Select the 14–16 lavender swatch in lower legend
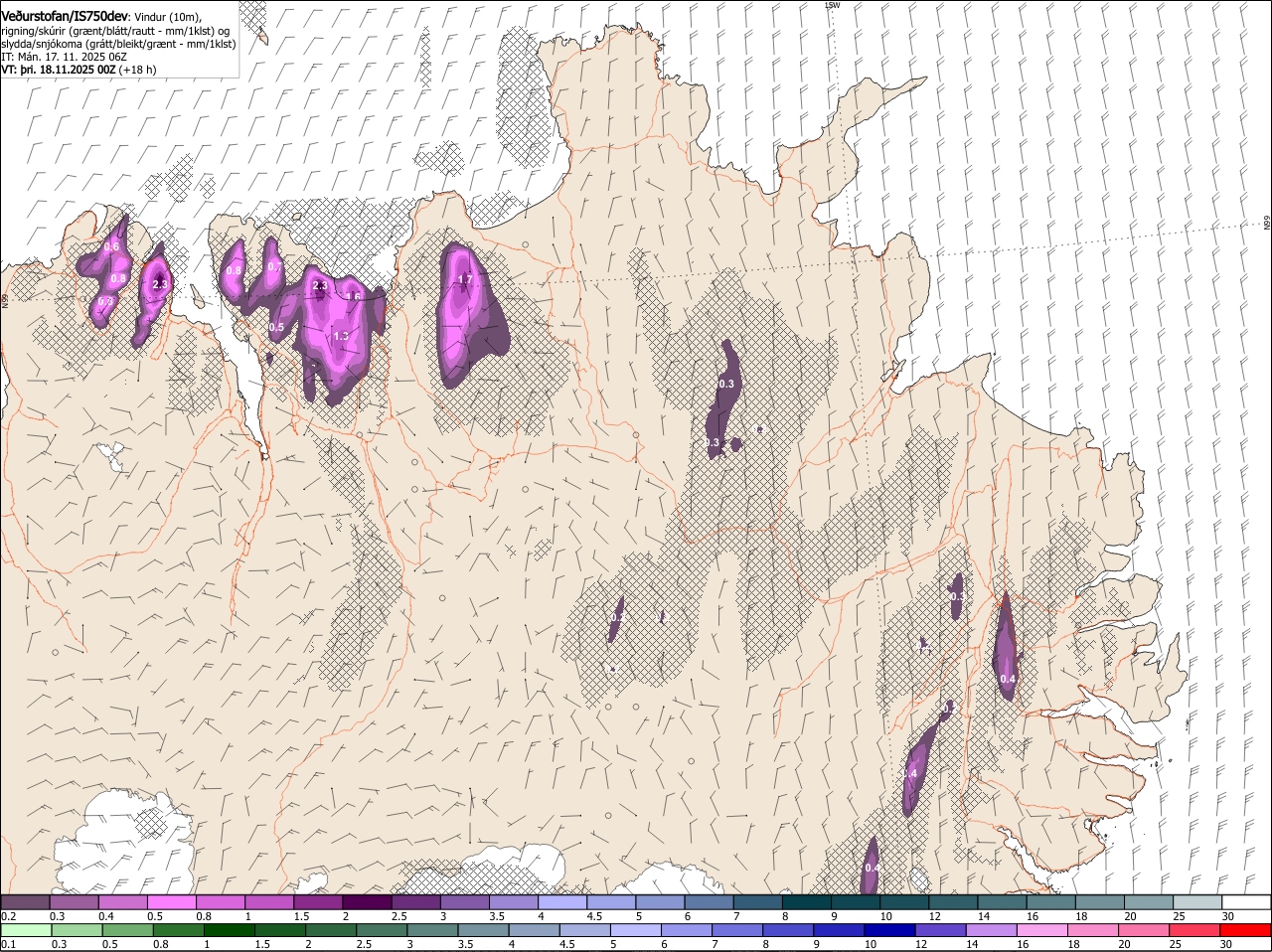The image size is (1272, 952). (x=992, y=930)
